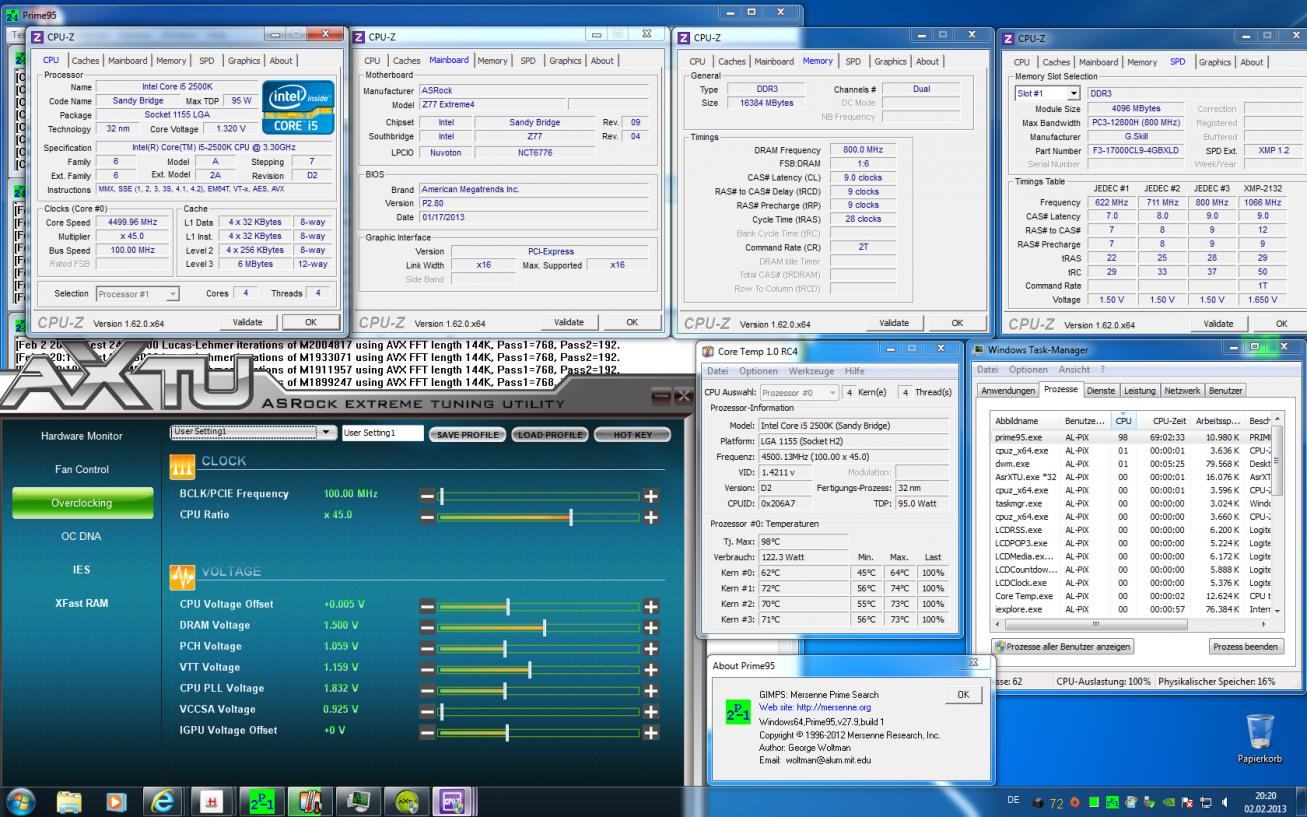Viewport: 1307px width, 817px height.
Task: Click Task-Manager process list vertical scrollbar
Action: [x=1275, y=514]
